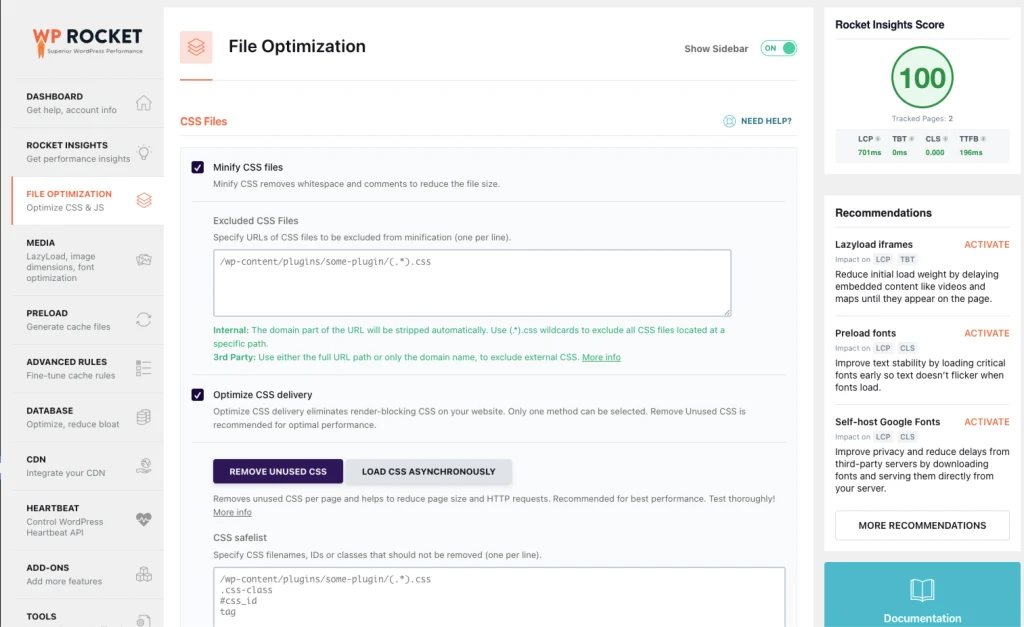Screen dimensions: 1024x627
Task: Click the Excluded CSS Files text area
Action: [472, 283]
